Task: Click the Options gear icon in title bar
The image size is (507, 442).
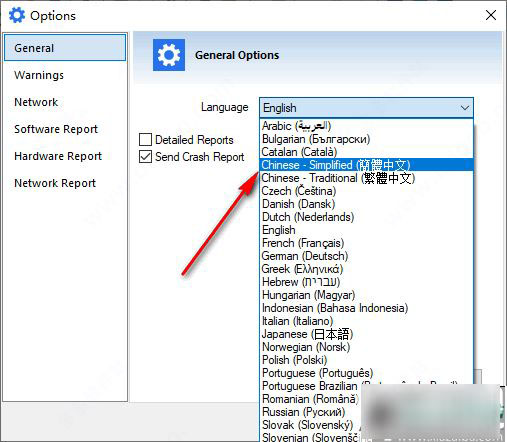Action: (x=17, y=15)
